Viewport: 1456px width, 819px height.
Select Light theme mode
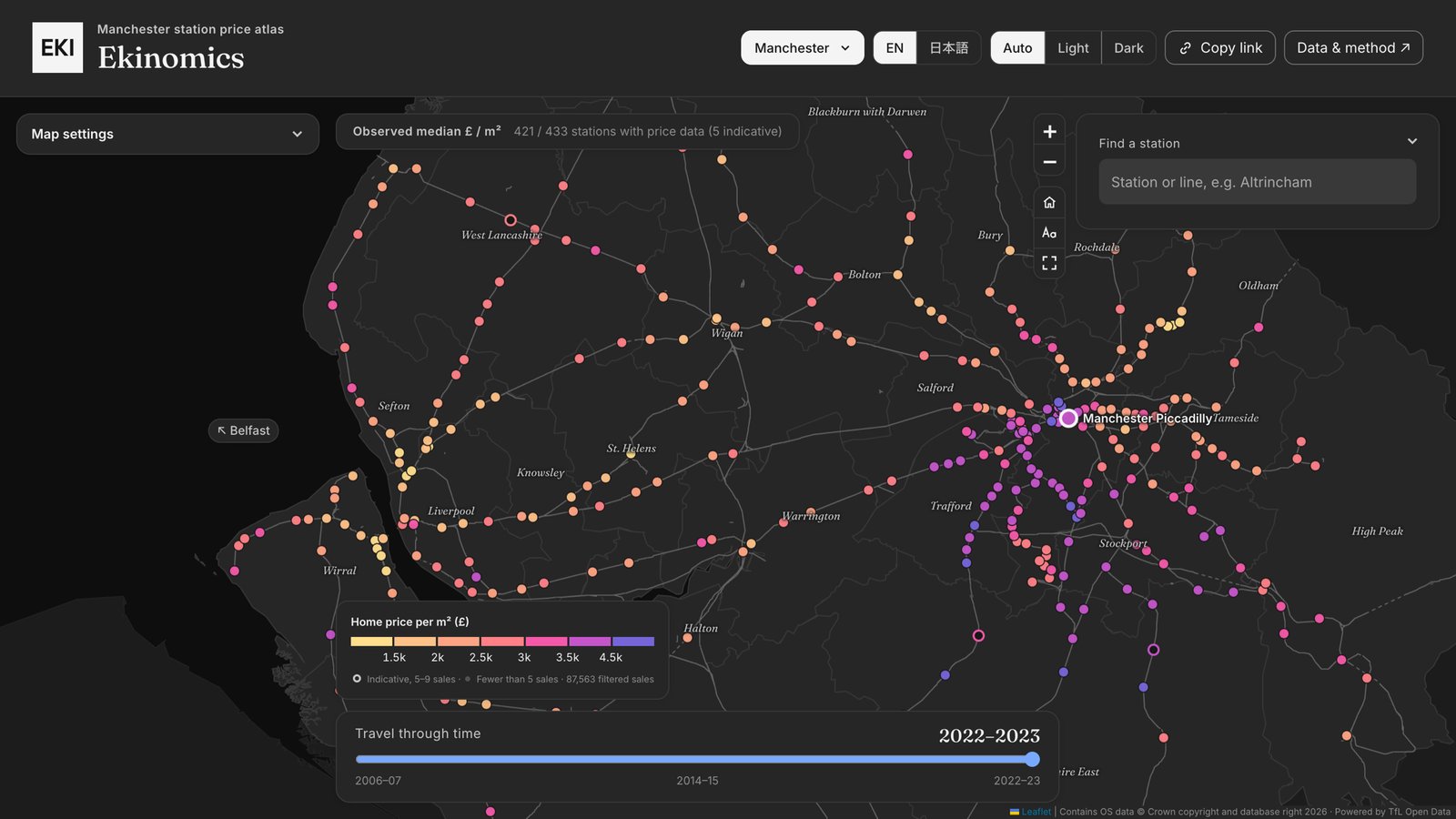point(1073,48)
